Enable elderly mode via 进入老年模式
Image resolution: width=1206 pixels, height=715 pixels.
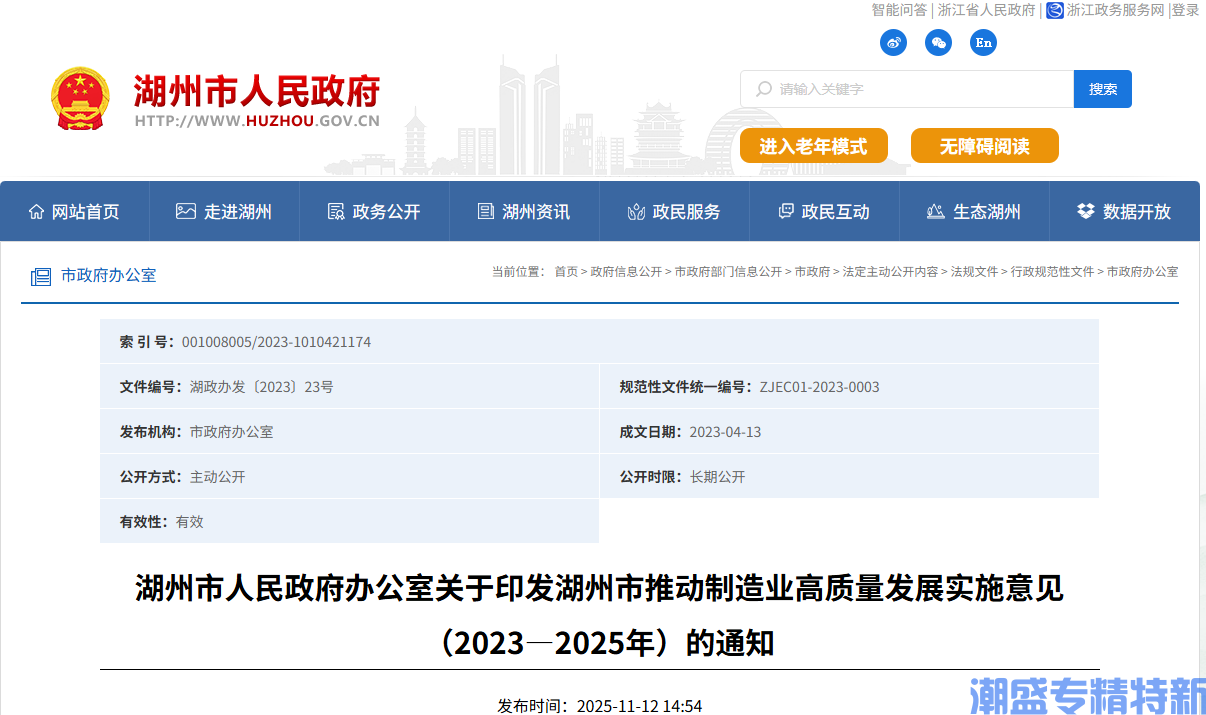tap(813, 145)
